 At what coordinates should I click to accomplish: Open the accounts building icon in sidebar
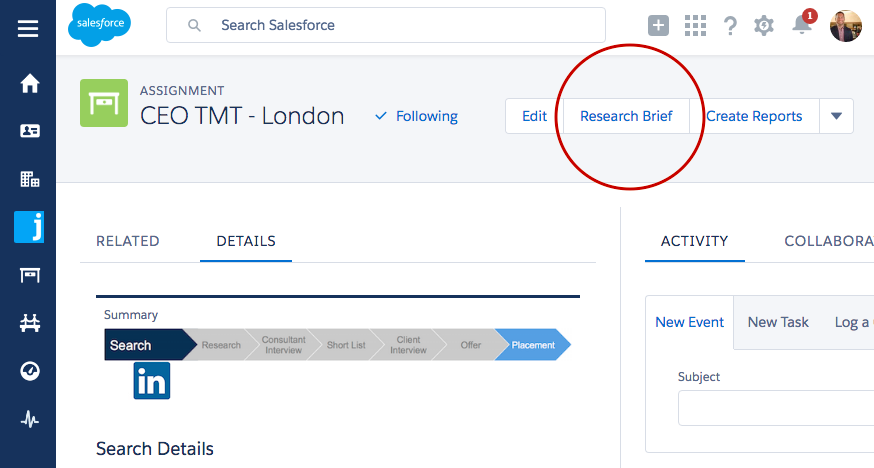pos(30,179)
